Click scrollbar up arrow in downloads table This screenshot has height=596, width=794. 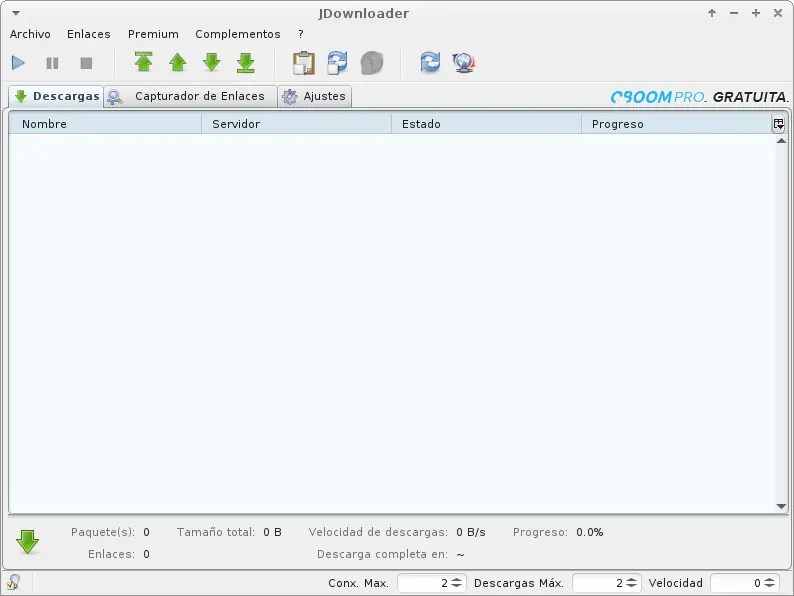[x=781, y=141]
